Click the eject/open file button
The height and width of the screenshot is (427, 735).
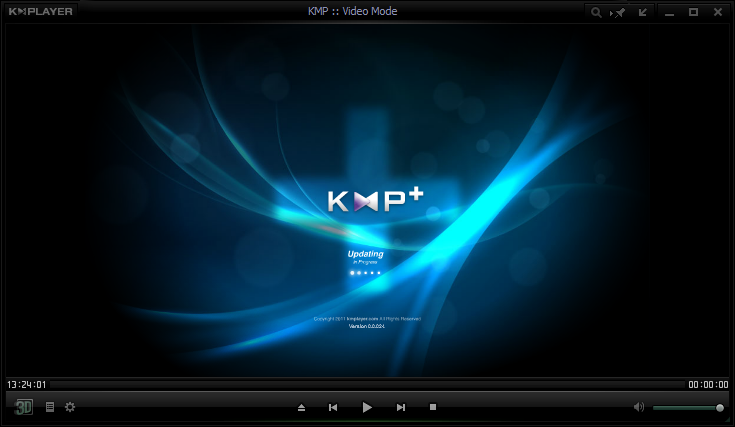coord(301,407)
